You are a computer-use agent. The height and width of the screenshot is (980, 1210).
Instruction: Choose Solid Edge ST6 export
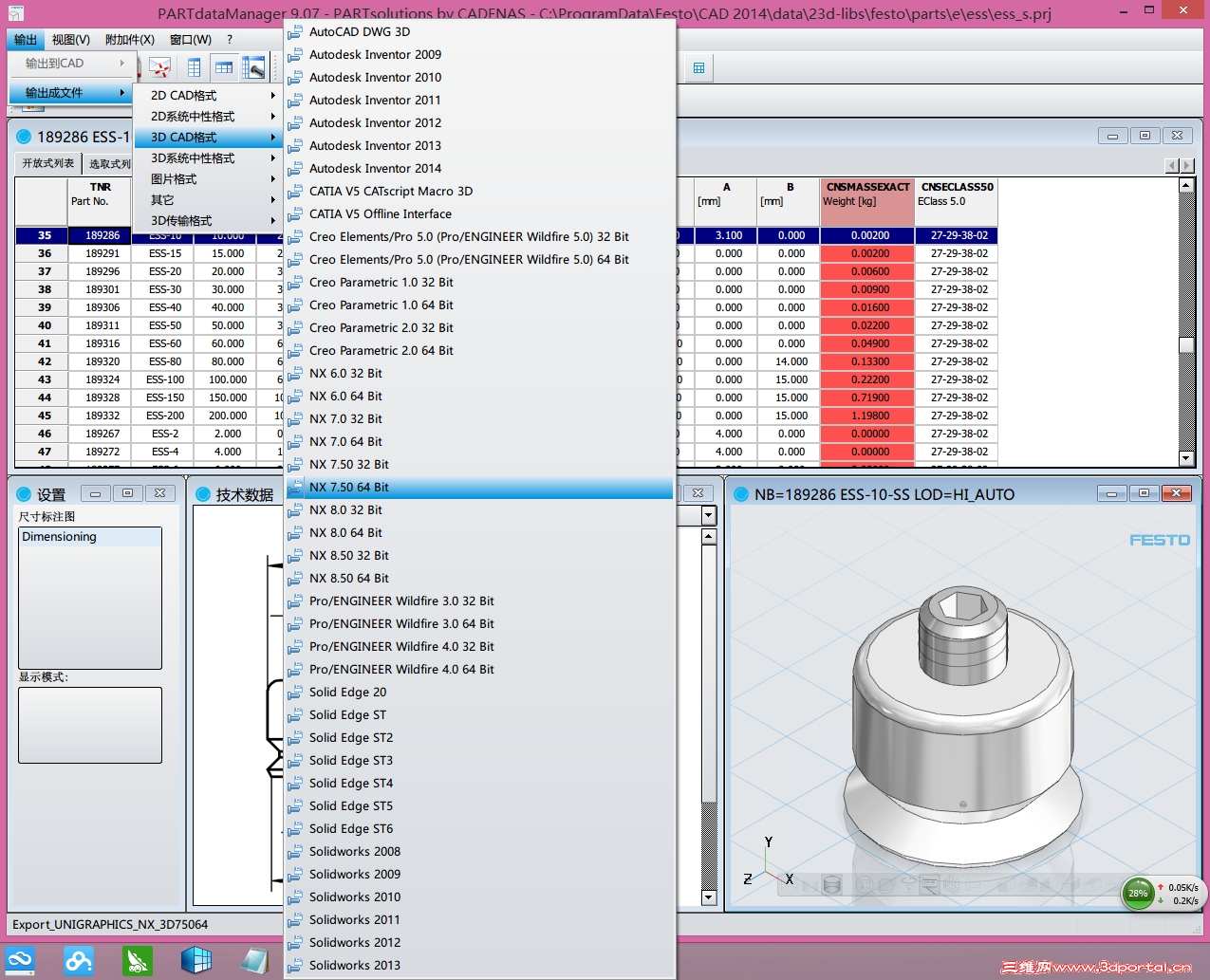(x=480, y=828)
